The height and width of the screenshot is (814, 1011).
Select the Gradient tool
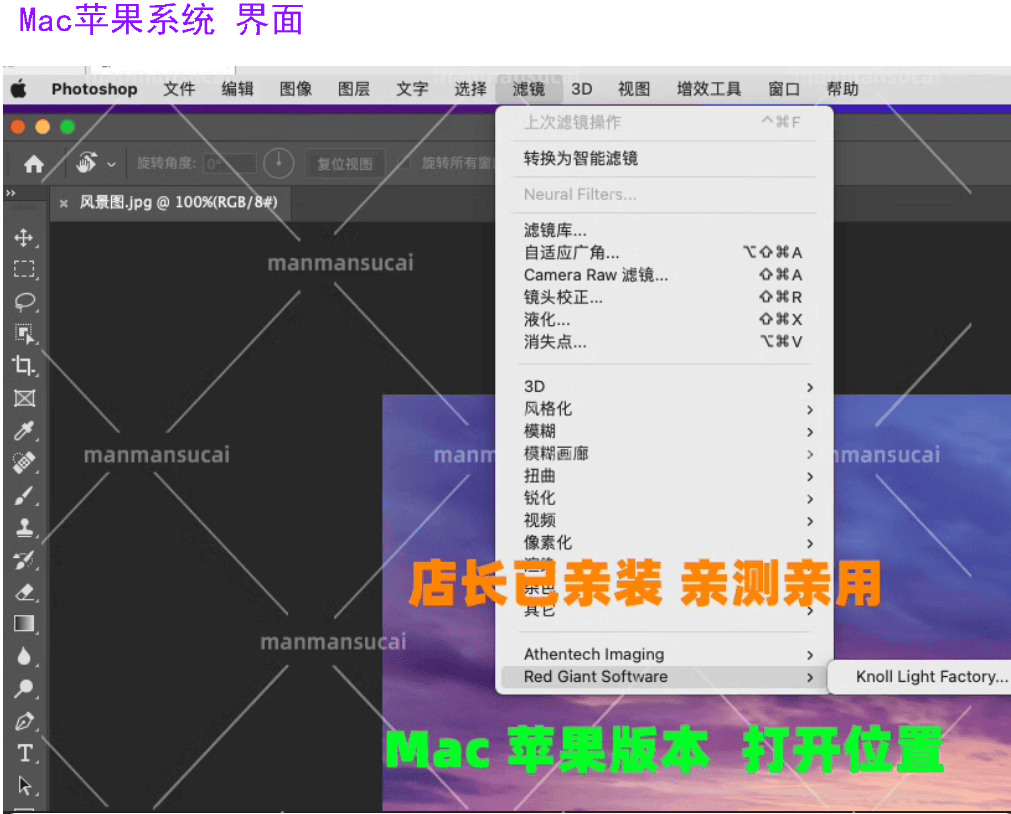click(x=24, y=624)
